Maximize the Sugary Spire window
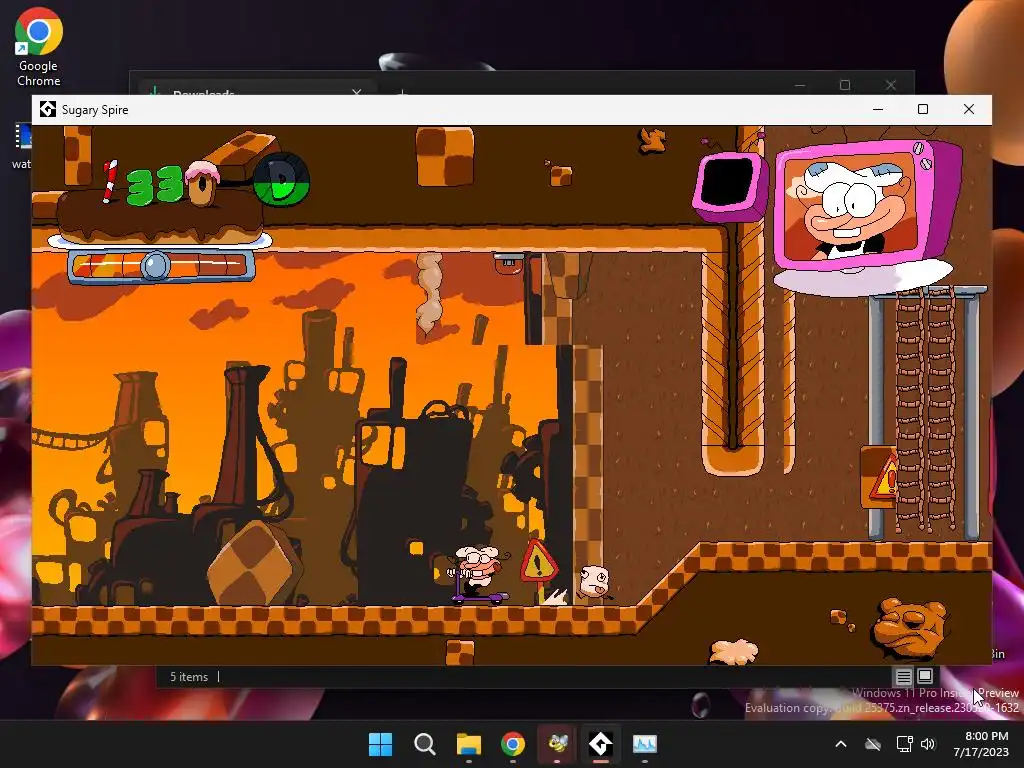 tap(923, 109)
